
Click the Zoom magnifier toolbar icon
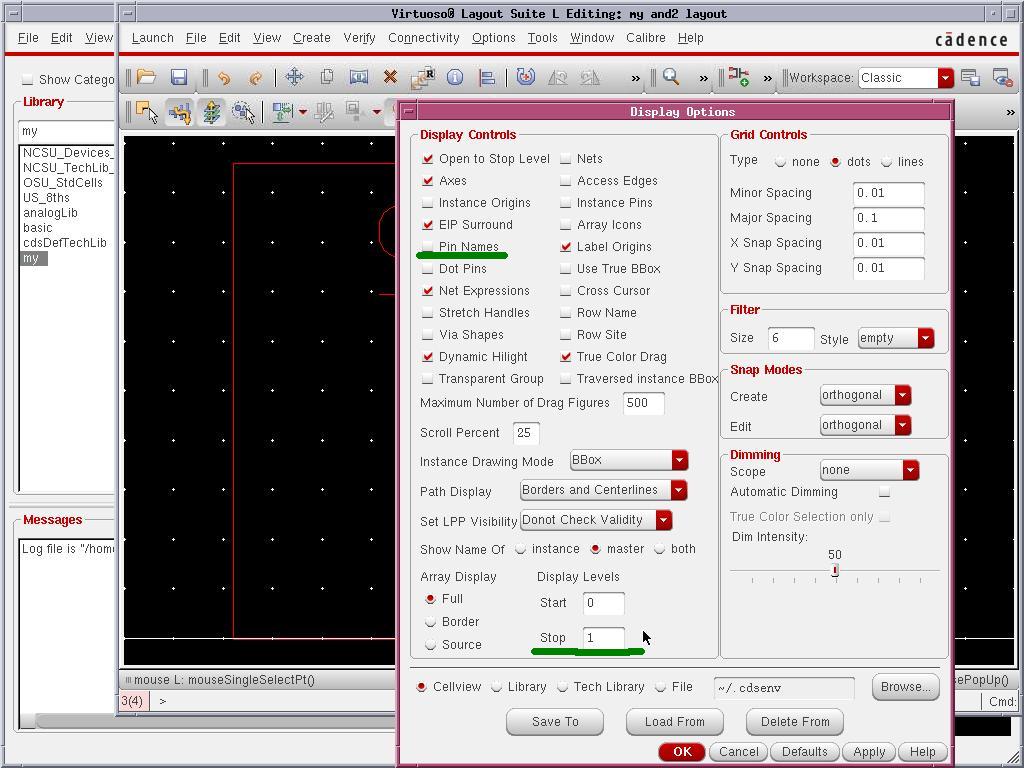pos(671,77)
